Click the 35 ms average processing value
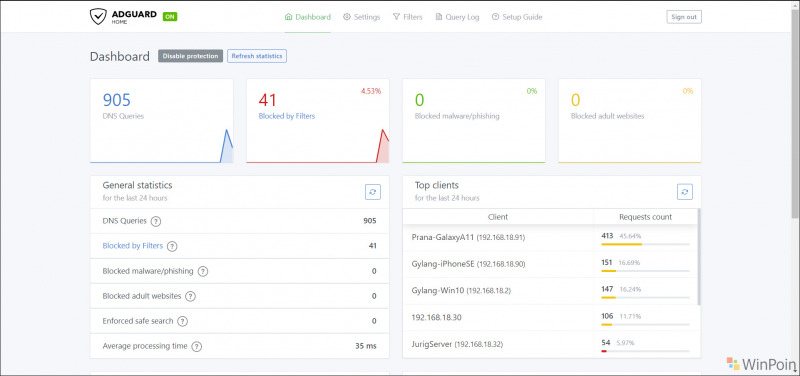Viewport: 800px width, 376px height. (x=366, y=346)
